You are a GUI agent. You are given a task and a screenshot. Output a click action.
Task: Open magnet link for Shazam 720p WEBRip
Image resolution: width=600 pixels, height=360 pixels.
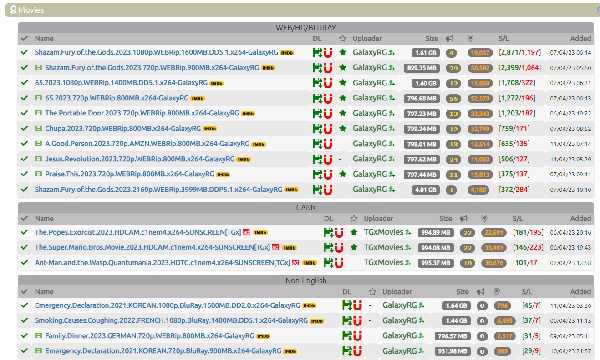[328, 68]
